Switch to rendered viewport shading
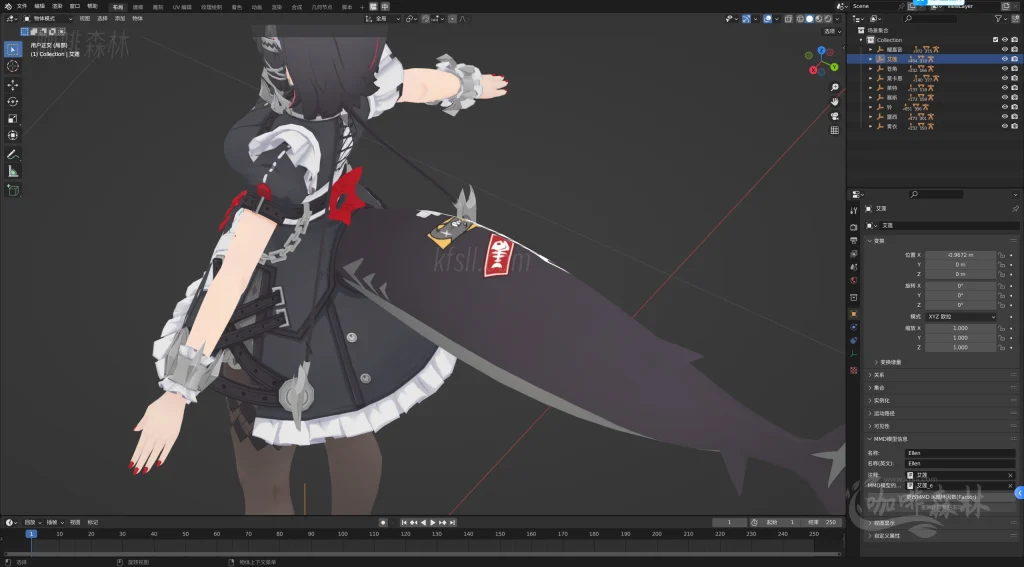Screen dimensions: 1024x567 (x=827, y=19)
